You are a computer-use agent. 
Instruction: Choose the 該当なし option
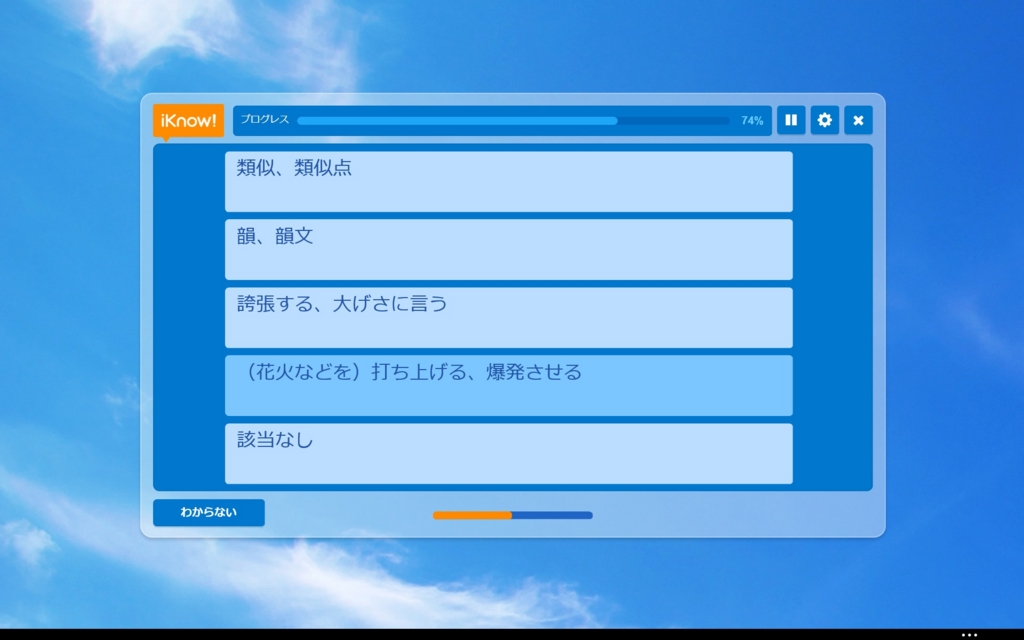509,453
